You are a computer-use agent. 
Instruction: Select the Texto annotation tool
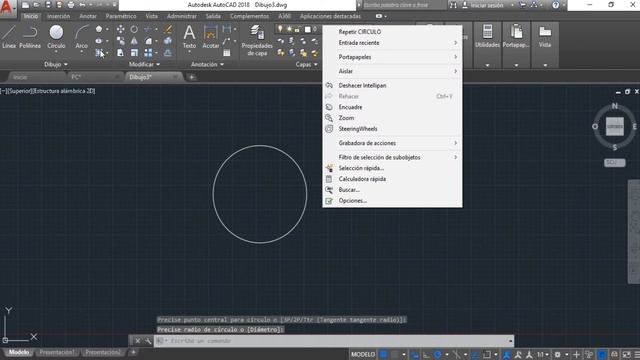[189, 37]
